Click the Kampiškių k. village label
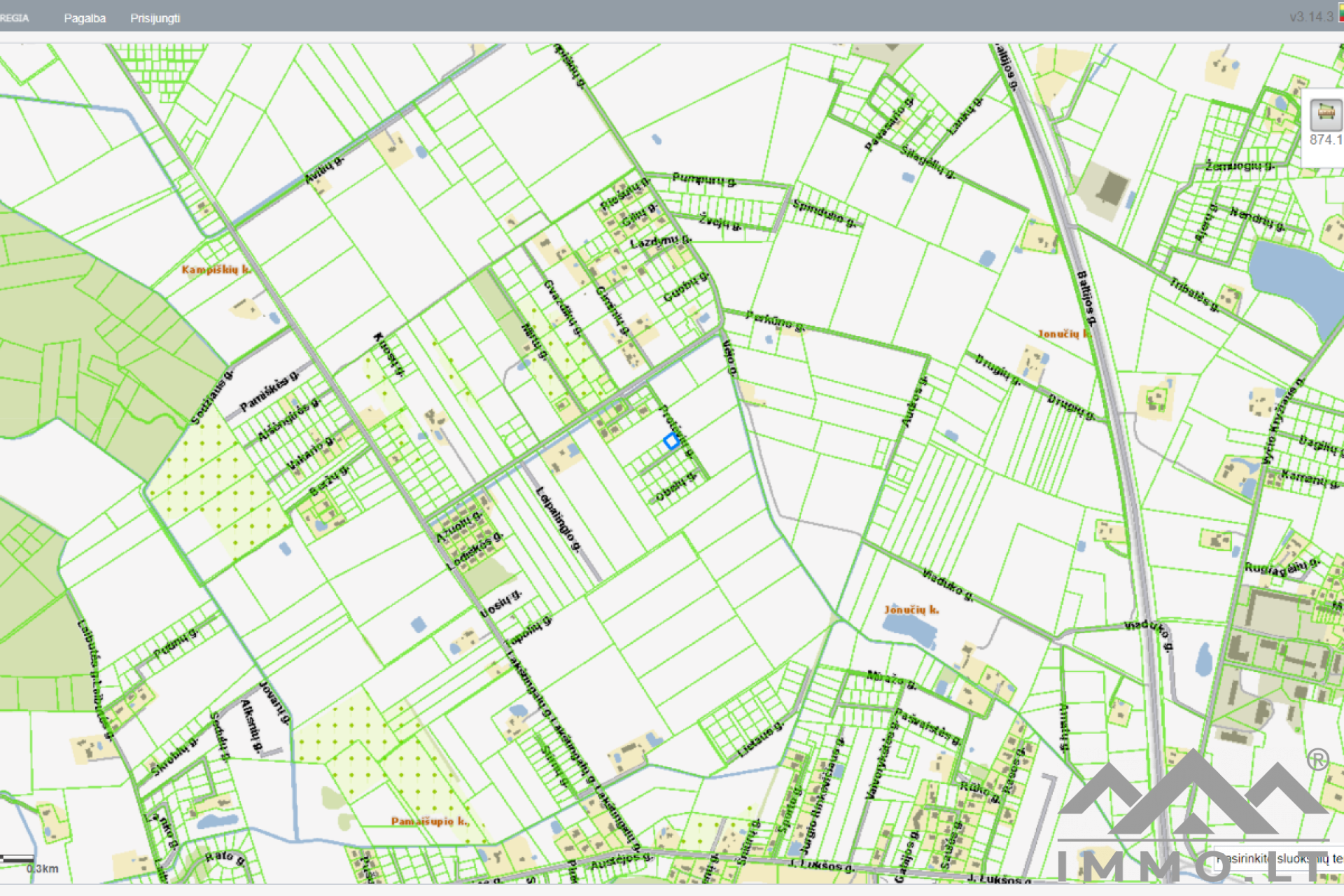 (216, 269)
